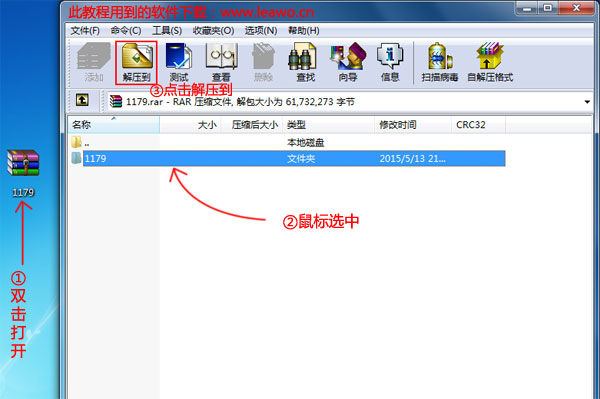Click the Test (测试) archive icon

tap(179, 63)
